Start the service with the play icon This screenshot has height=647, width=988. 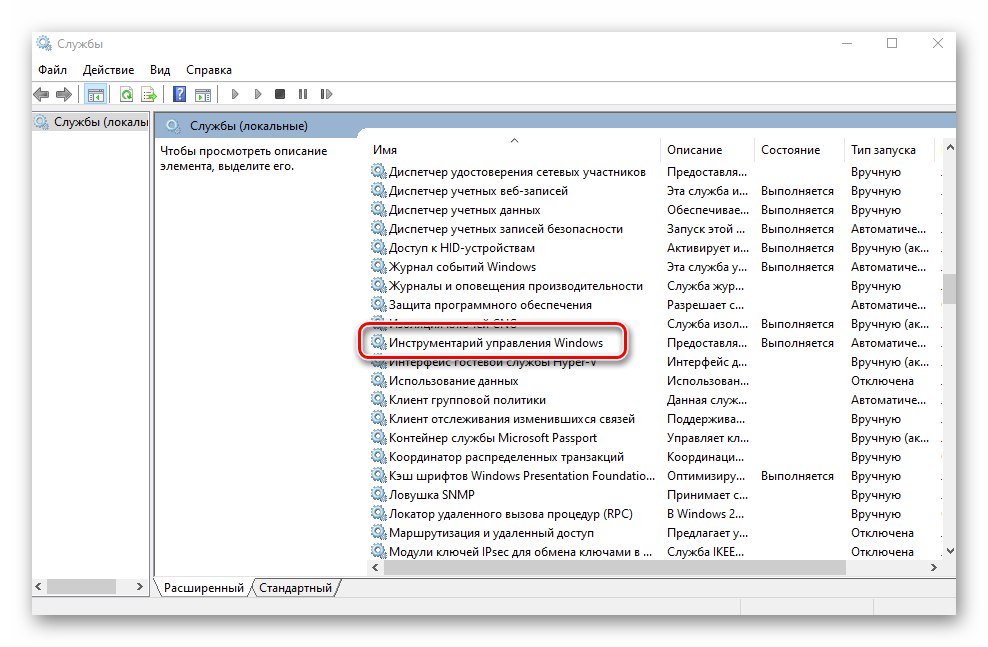point(235,93)
